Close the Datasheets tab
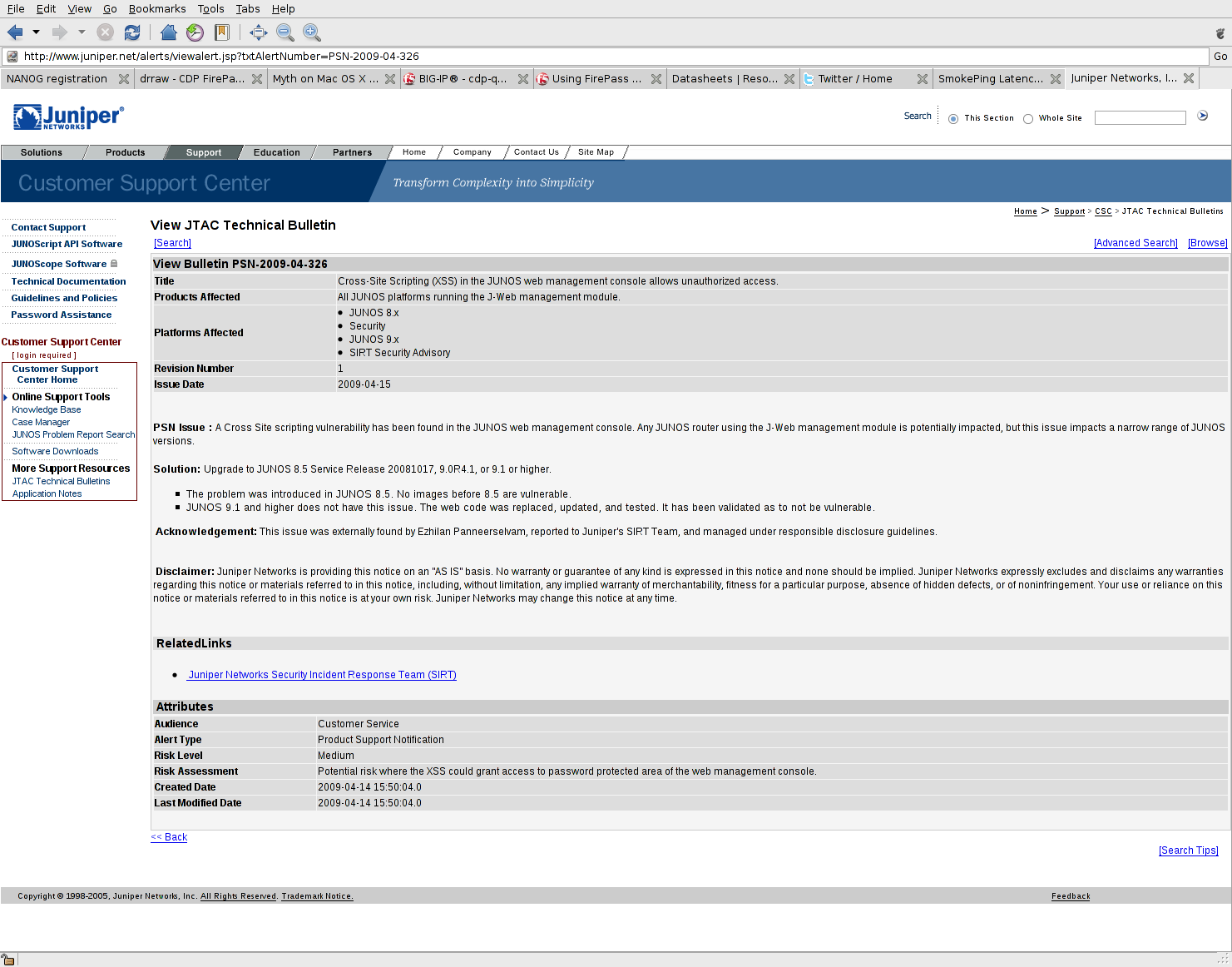This screenshot has height=967, width=1232. pos(789,79)
